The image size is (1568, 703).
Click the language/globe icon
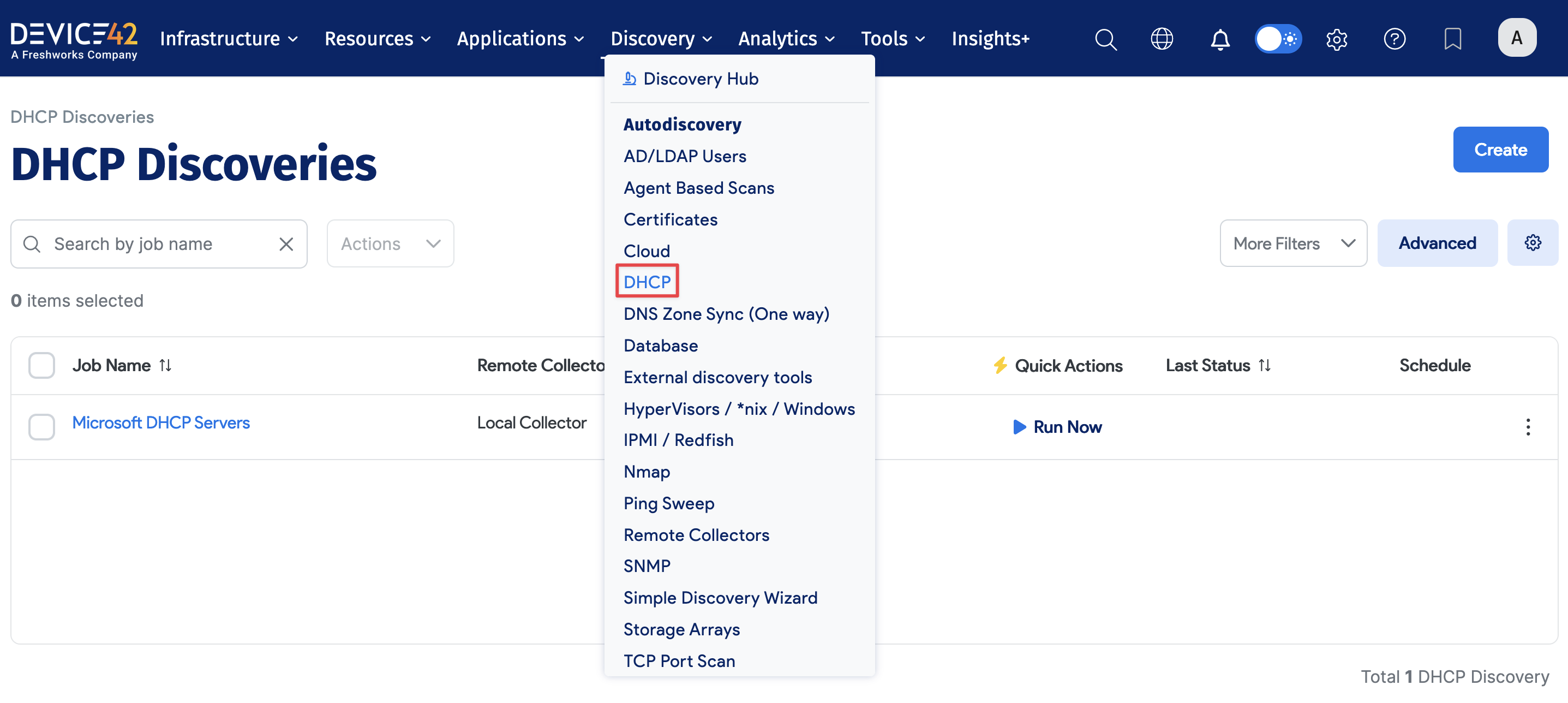pyautogui.click(x=1162, y=38)
